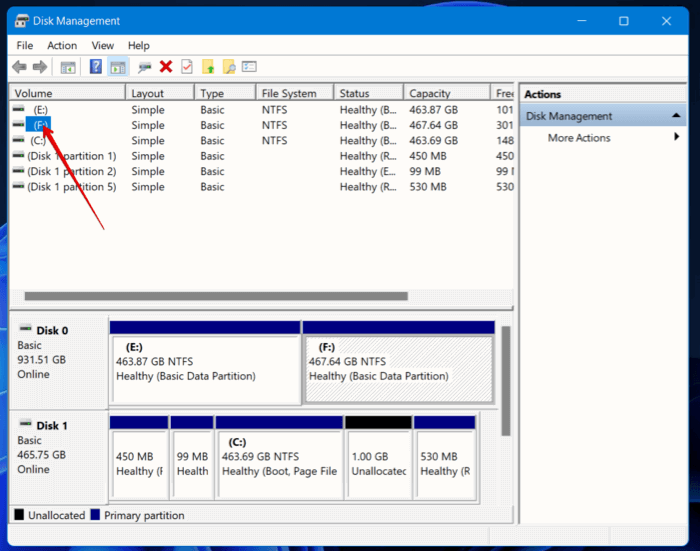Expand the More Actions submenu arrow

coord(677,137)
